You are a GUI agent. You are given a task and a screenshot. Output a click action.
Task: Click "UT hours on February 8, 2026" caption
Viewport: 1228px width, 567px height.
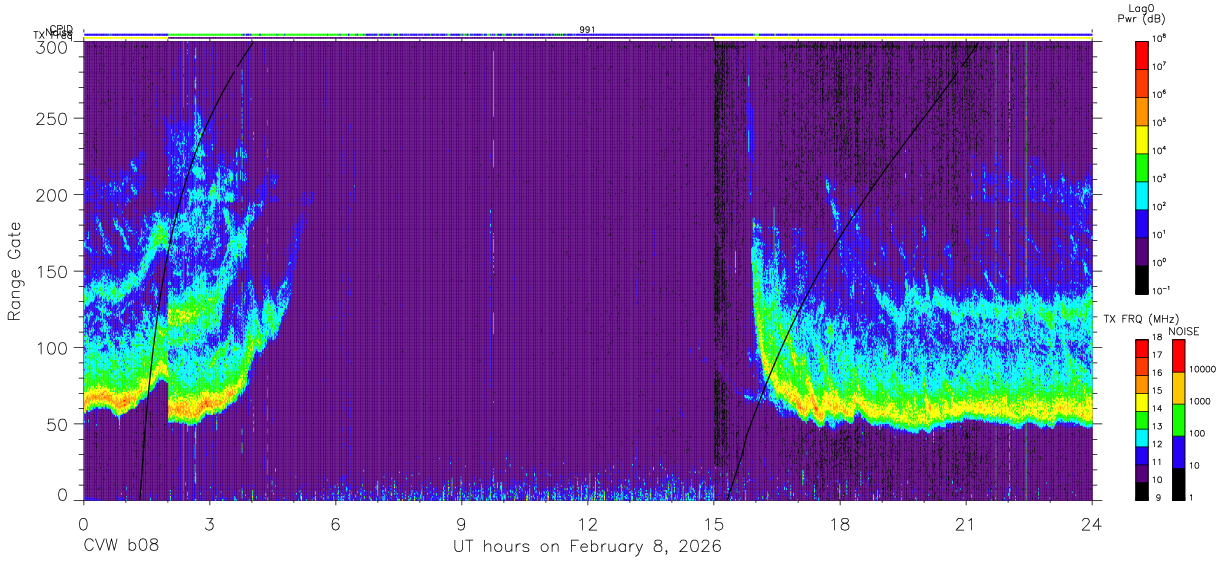click(588, 547)
